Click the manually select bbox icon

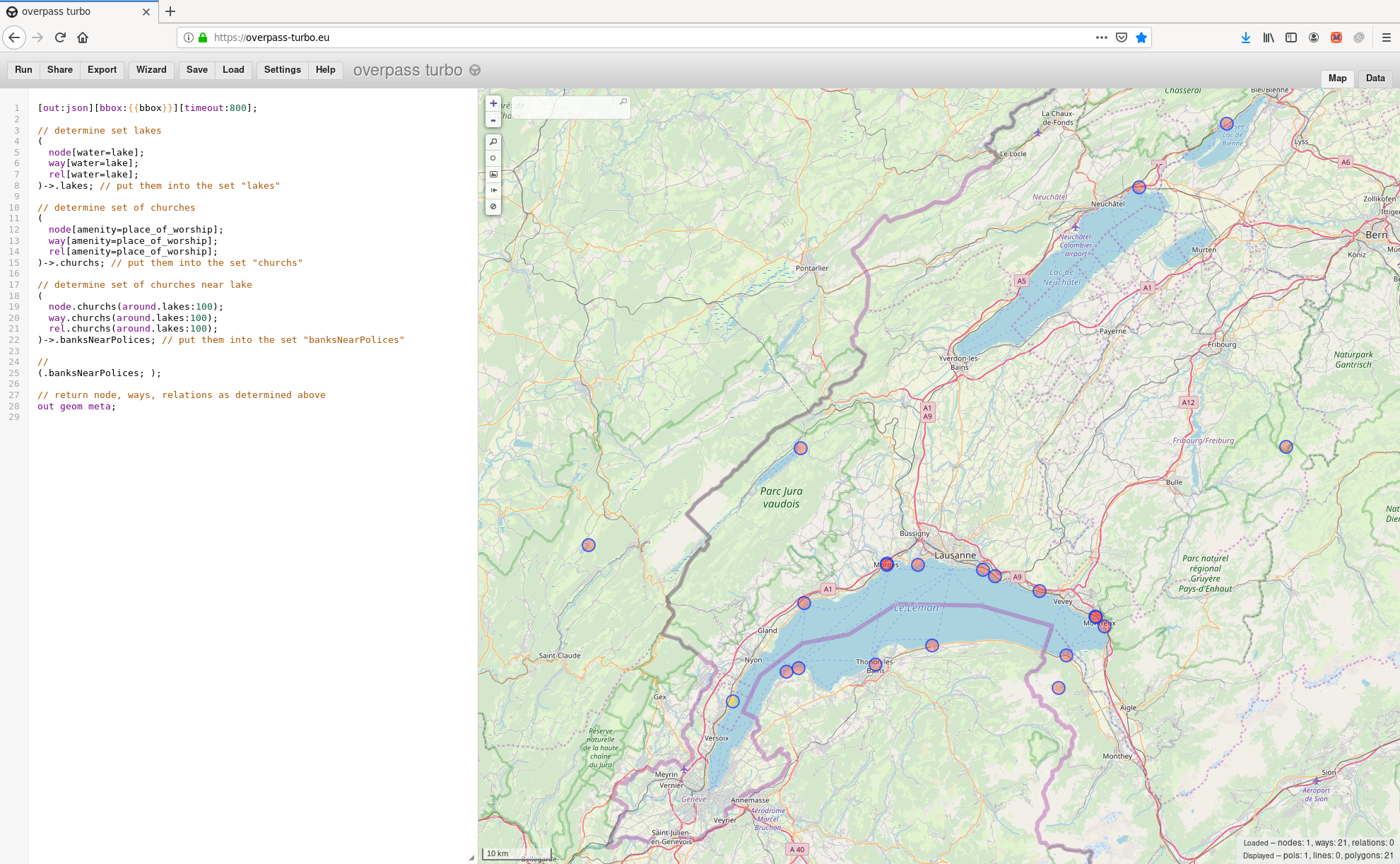click(x=493, y=175)
